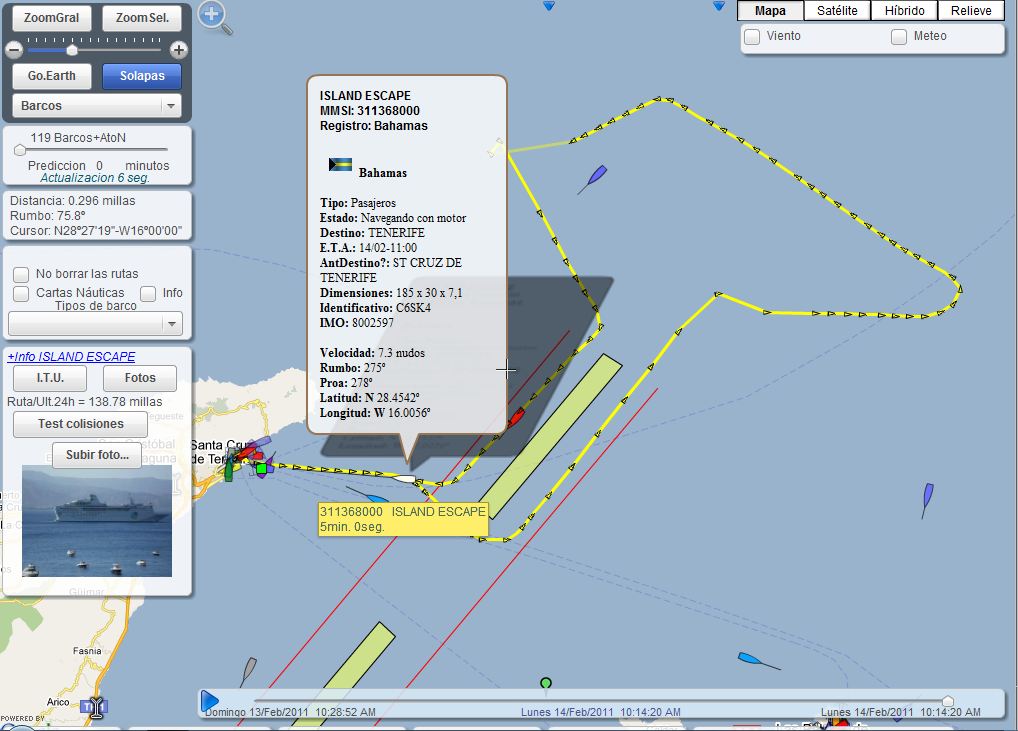Click the plus zoom-in icon
Viewport: 1018px width, 731px height.
[x=179, y=50]
